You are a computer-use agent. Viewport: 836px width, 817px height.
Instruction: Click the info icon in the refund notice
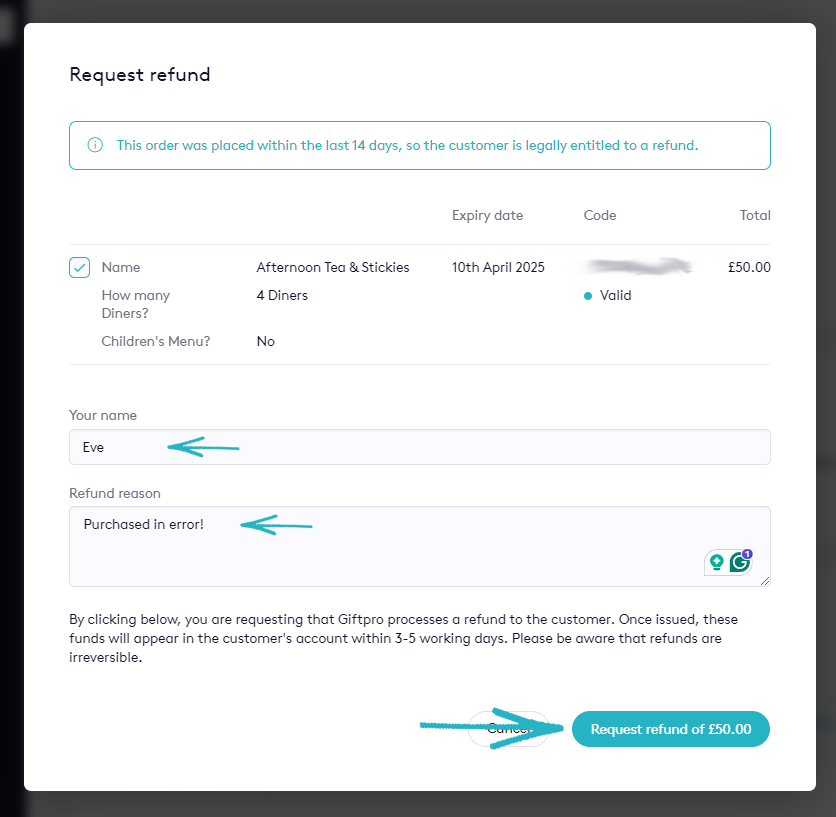click(96, 146)
